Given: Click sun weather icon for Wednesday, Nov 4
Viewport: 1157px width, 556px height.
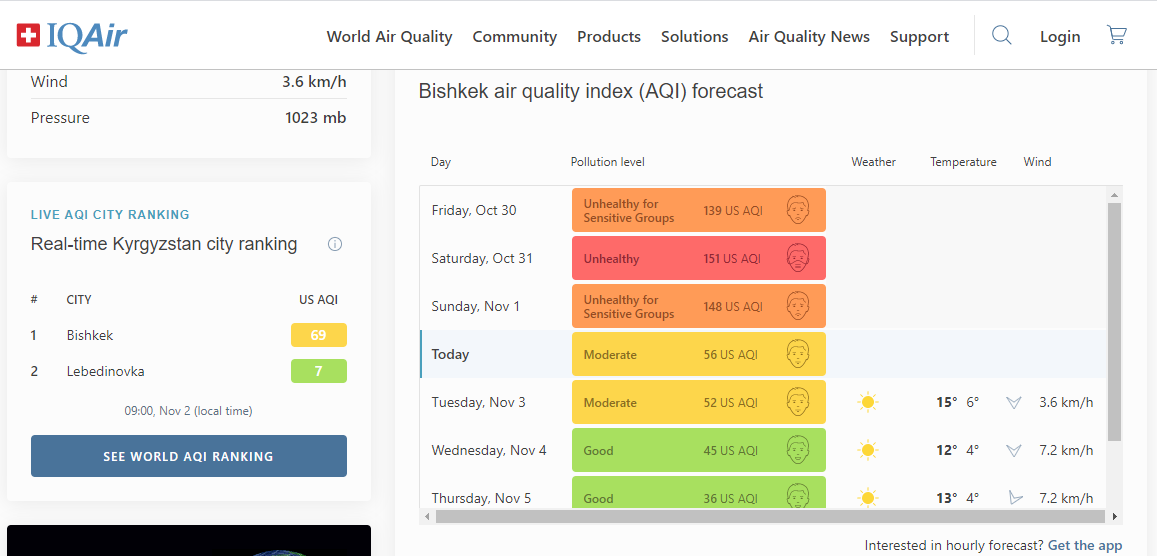Looking at the screenshot, I should [867, 451].
